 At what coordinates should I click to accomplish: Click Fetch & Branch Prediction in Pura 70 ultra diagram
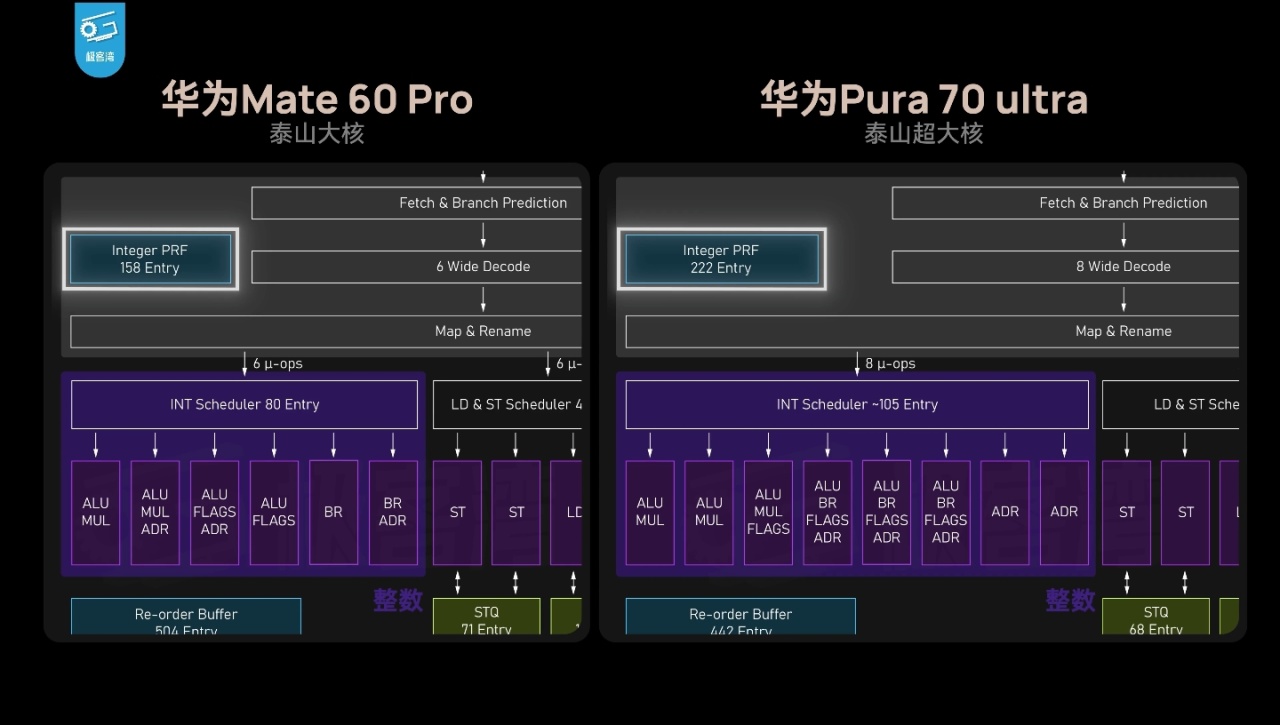1065,203
